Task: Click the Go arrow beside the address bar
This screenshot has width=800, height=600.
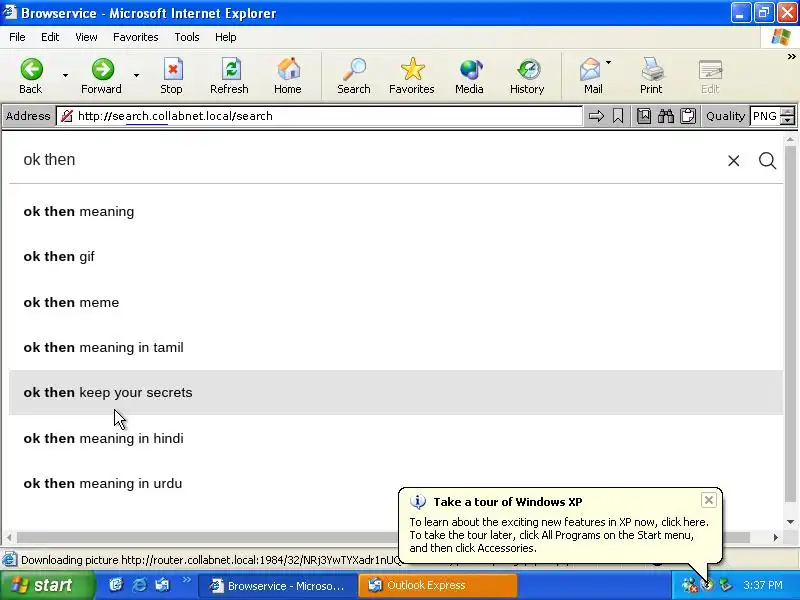Action: click(x=596, y=116)
